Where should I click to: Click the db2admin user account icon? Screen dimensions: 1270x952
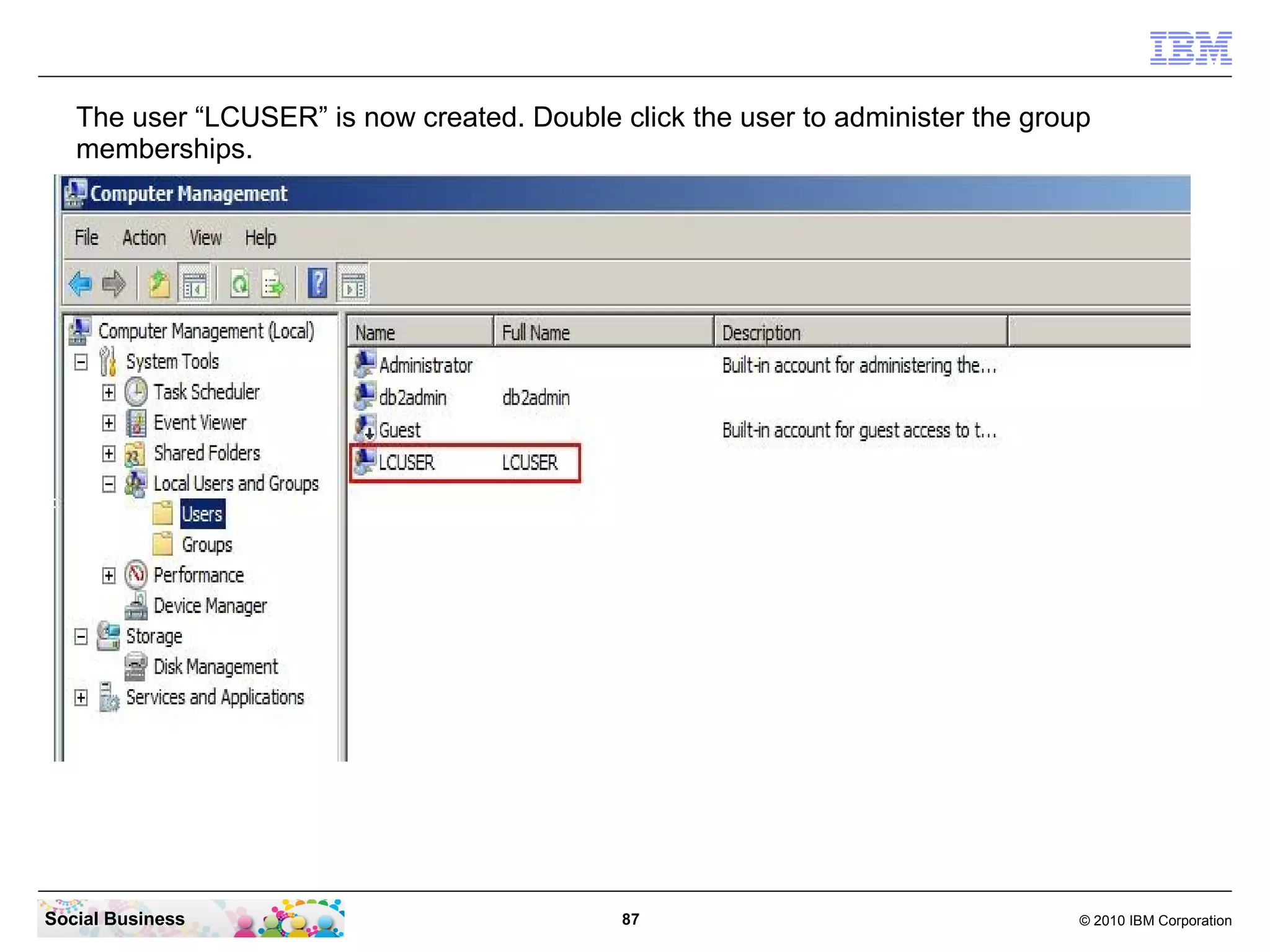coord(365,397)
